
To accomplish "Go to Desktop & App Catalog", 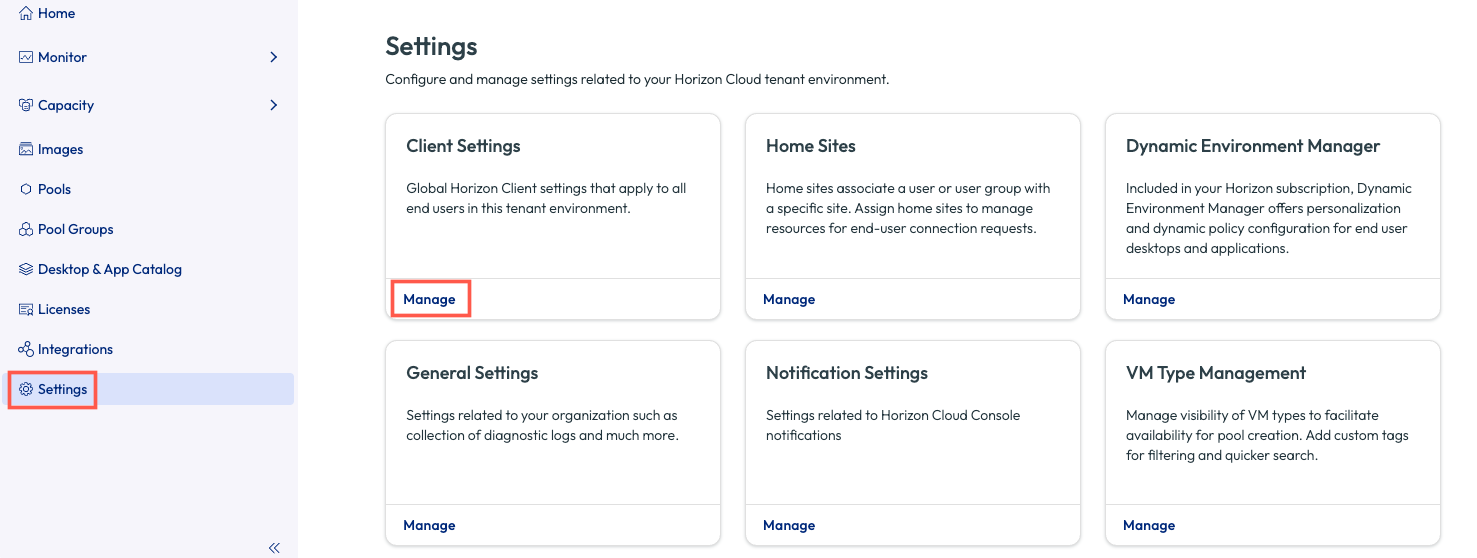I will click(x=110, y=270).
